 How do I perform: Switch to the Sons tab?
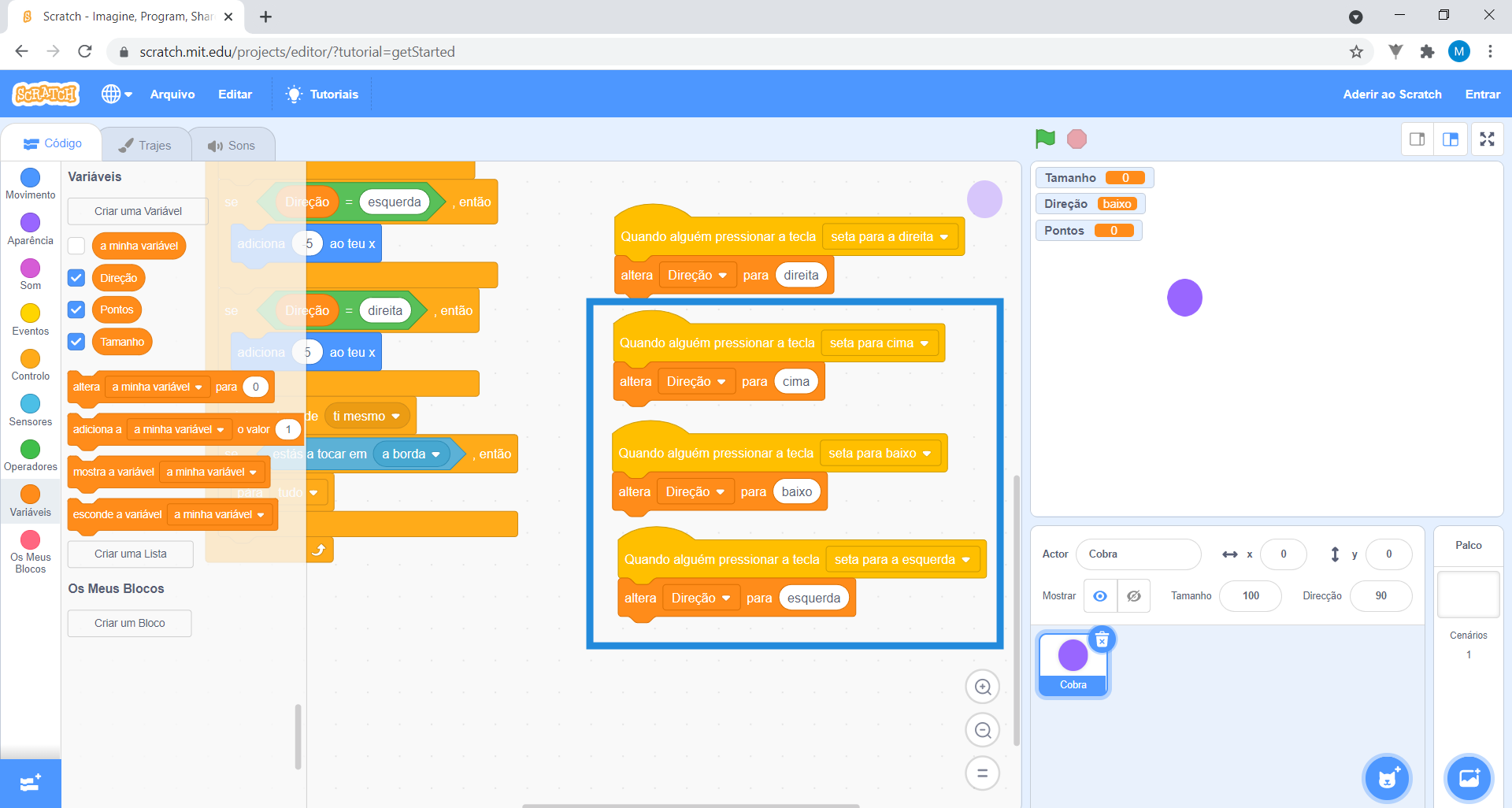pyautogui.click(x=232, y=146)
